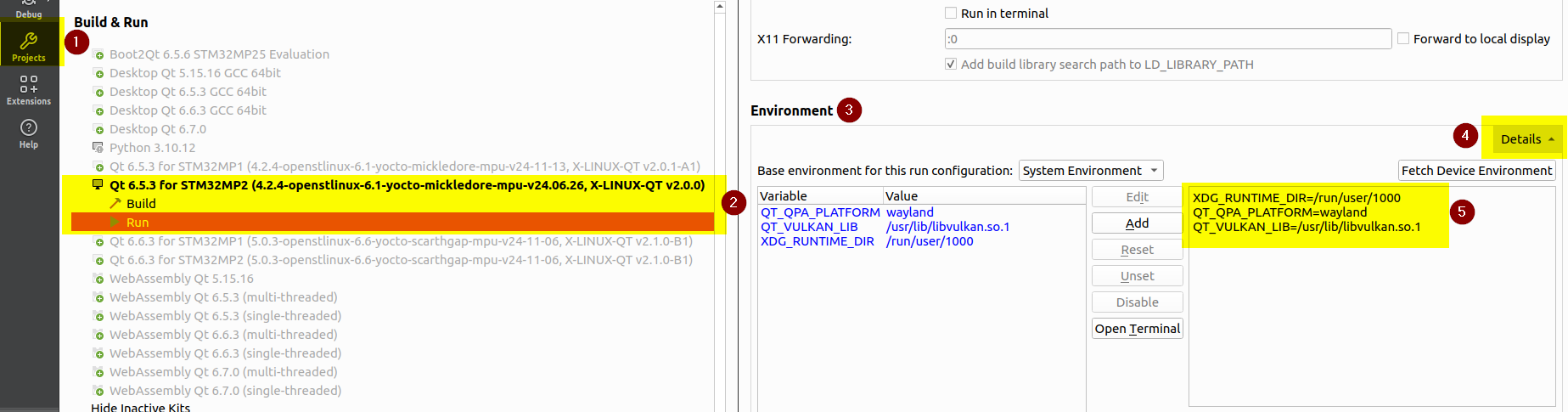
Task: Click add icon of Desktop Qt 6.7.0 kit
Action: (98, 129)
